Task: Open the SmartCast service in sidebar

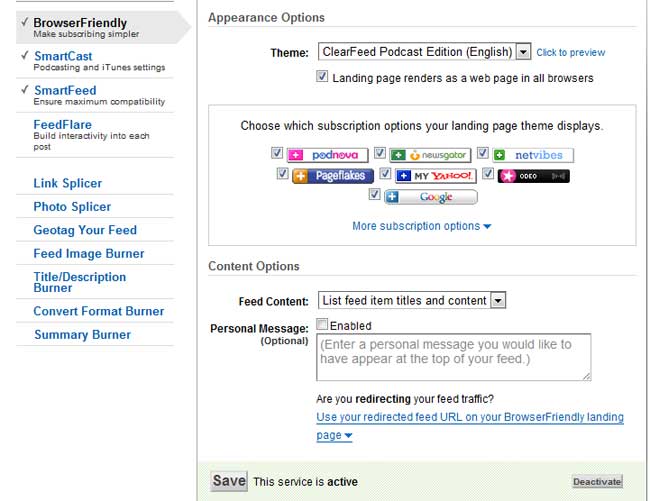Action: (x=63, y=56)
